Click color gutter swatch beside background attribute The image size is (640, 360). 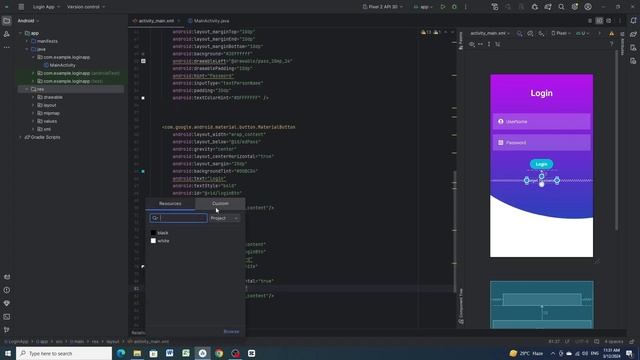coord(143,53)
